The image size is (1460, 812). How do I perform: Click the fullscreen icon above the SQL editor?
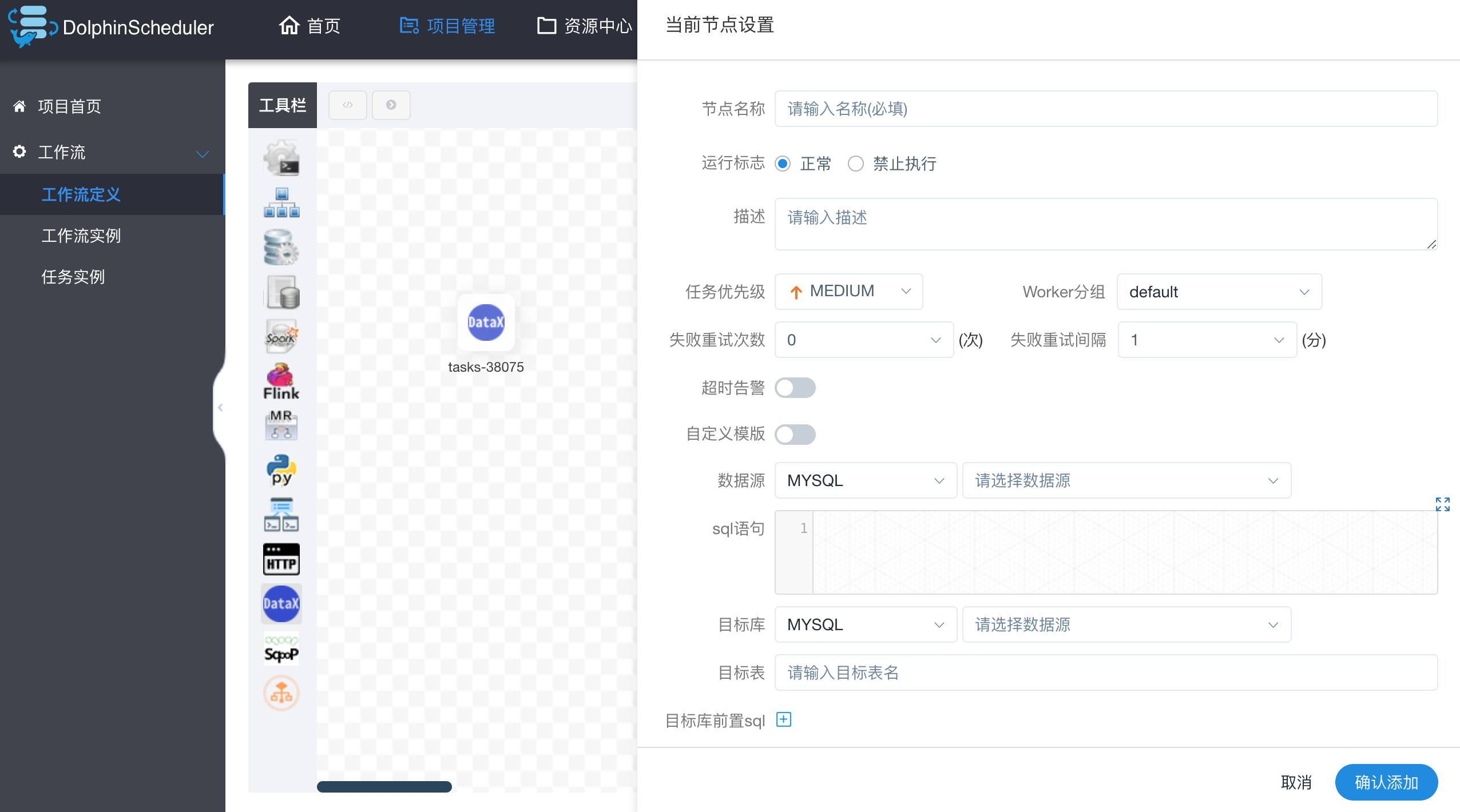[x=1442, y=504]
